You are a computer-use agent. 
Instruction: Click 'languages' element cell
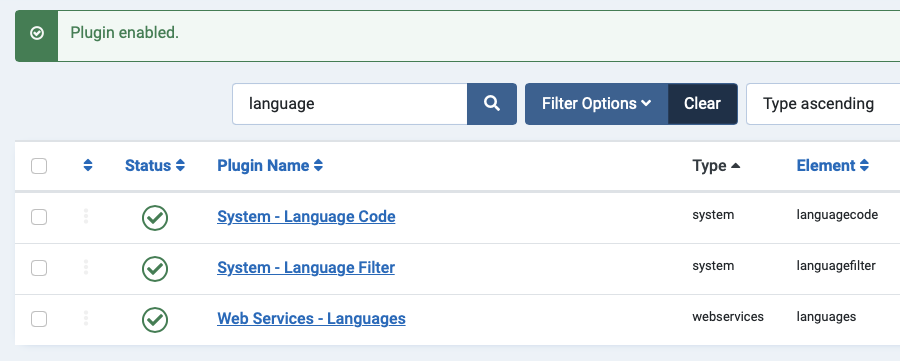[x=826, y=317]
